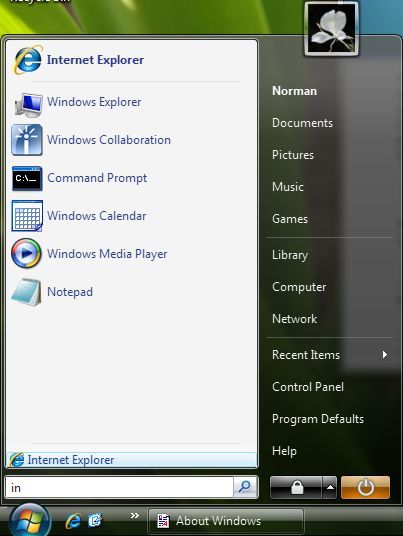Click the user account flower picture
The width and height of the screenshot is (403, 536).
331,28
